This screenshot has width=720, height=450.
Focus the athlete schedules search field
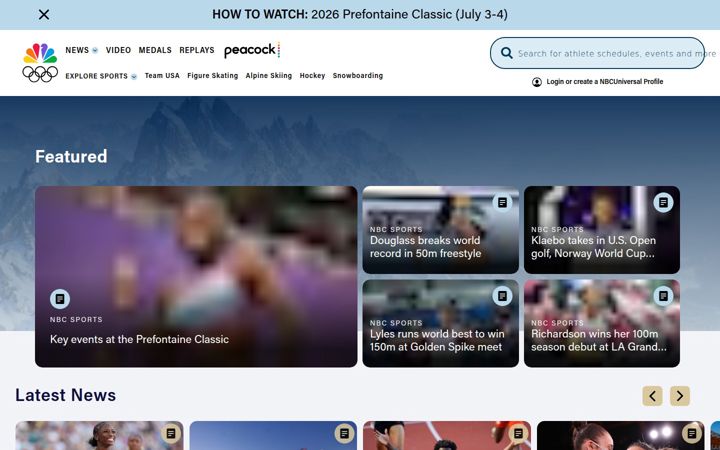point(597,53)
